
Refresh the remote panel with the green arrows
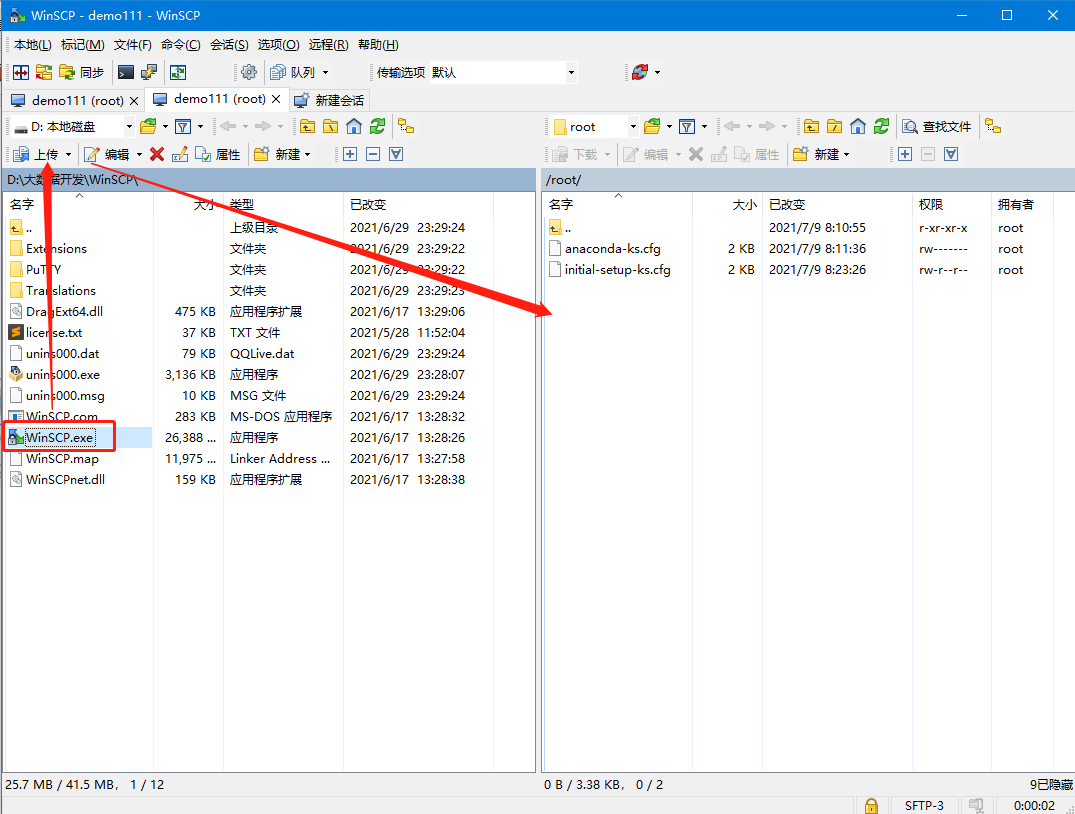point(881,126)
